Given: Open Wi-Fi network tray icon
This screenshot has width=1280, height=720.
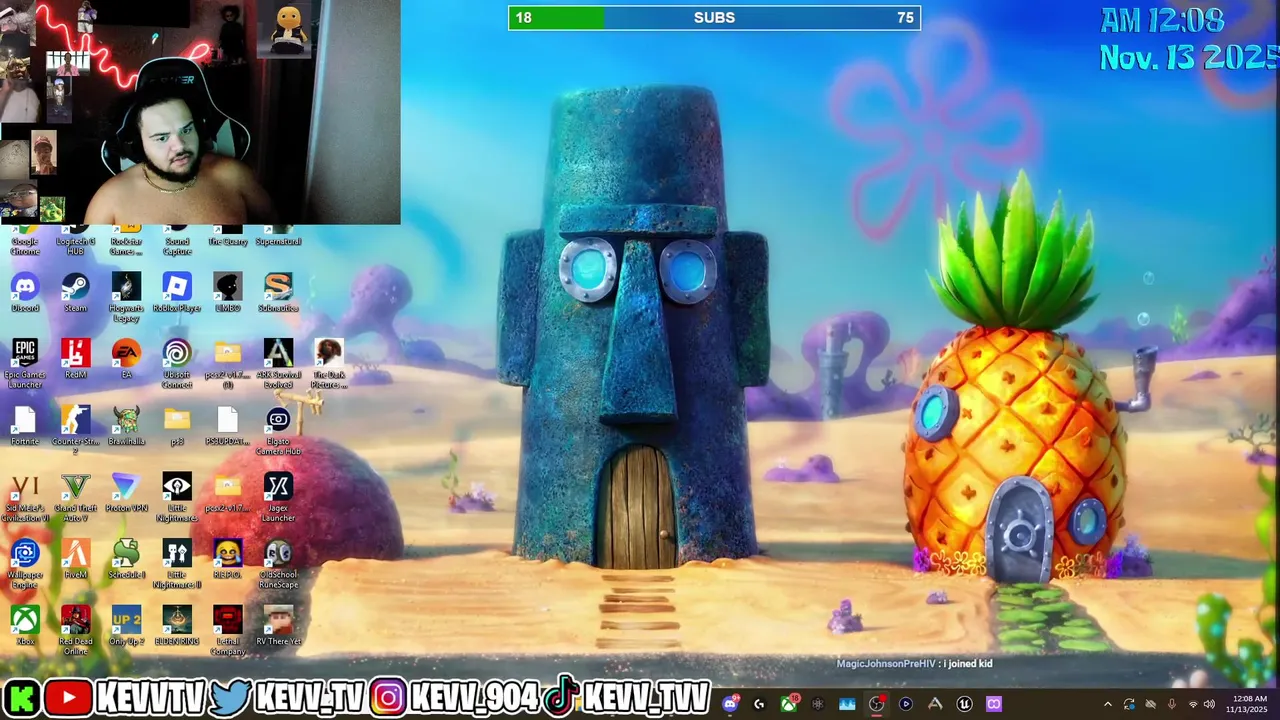Looking at the screenshot, I should point(1192,704).
